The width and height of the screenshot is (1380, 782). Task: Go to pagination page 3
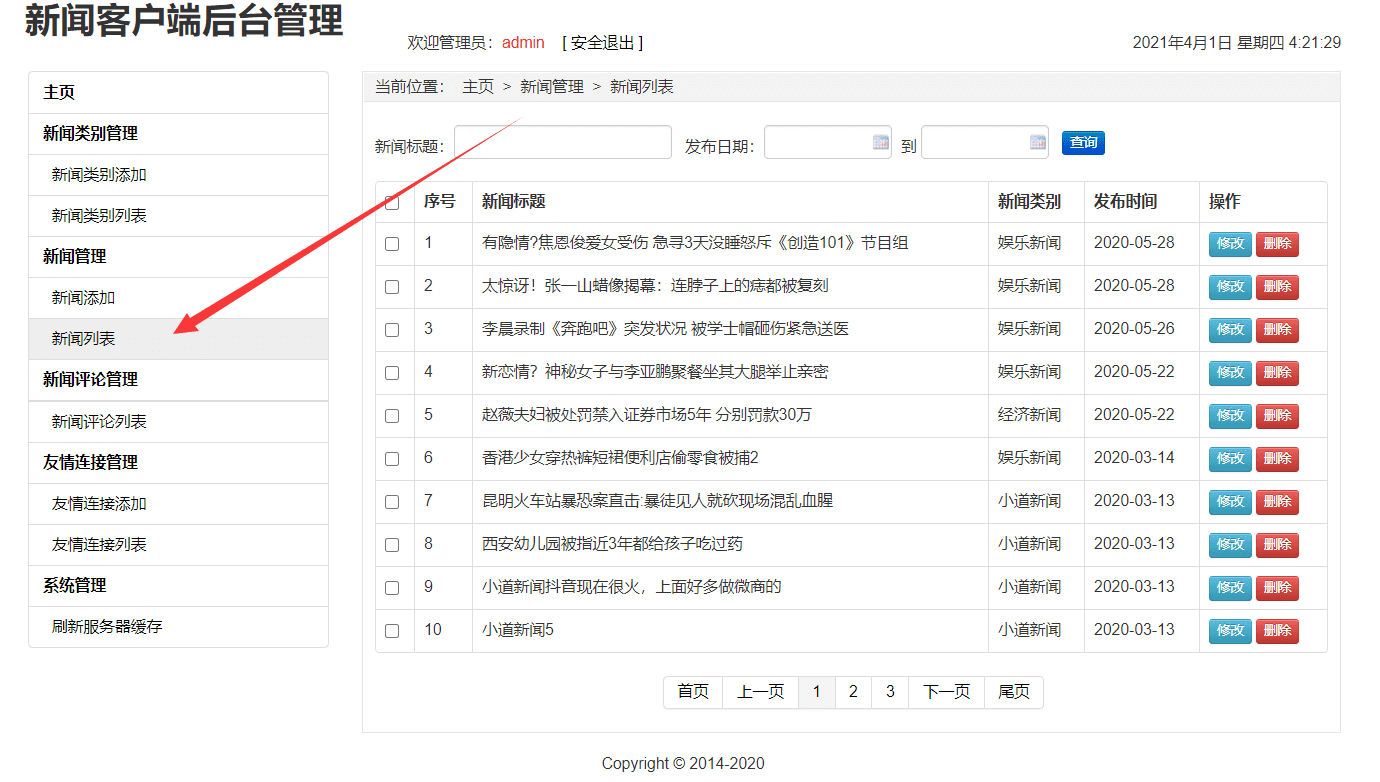pos(890,692)
